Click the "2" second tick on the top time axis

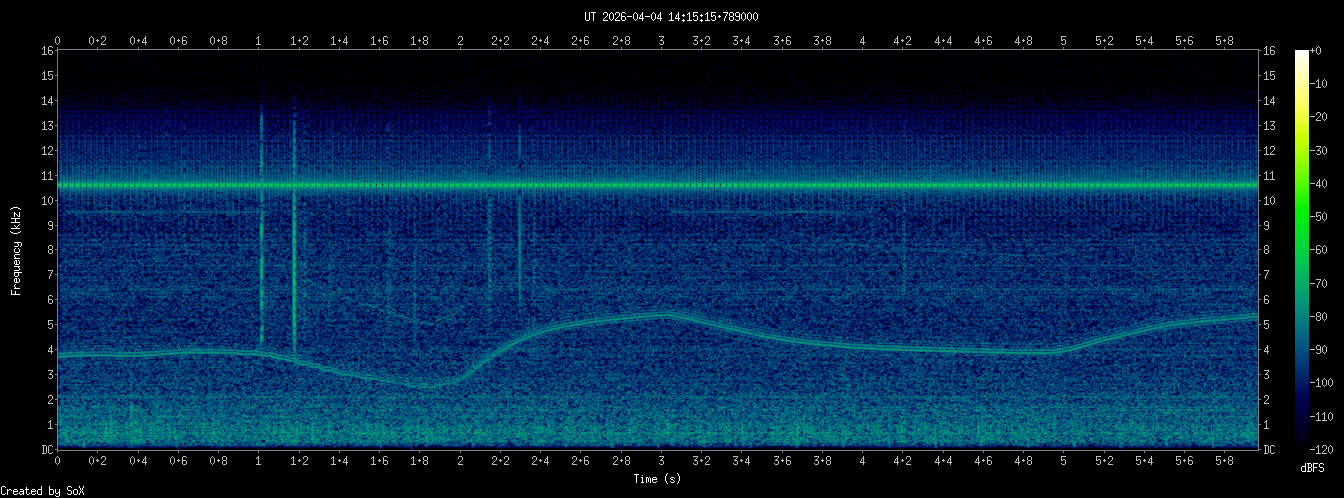coord(460,41)
